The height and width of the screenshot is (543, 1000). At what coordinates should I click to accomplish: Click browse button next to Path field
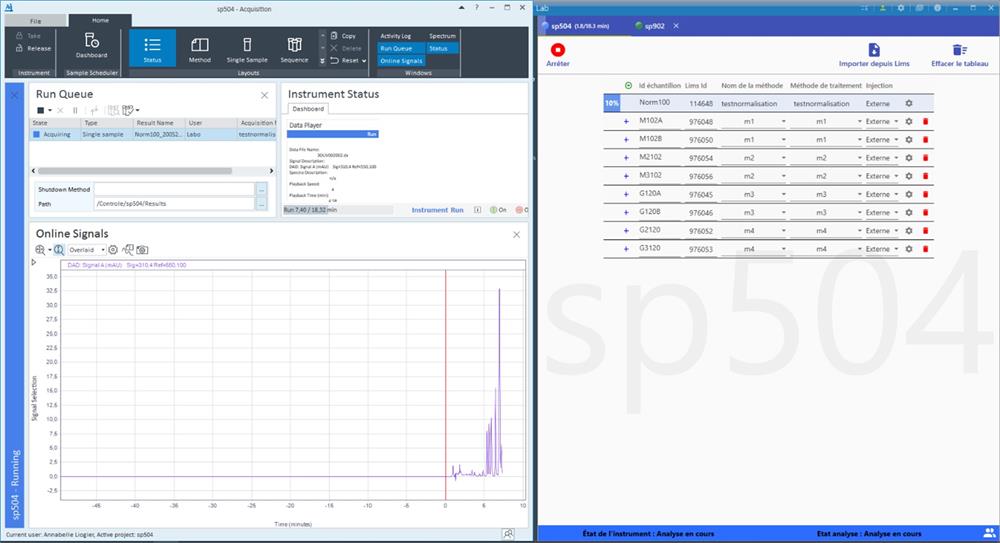coord(262,204)
